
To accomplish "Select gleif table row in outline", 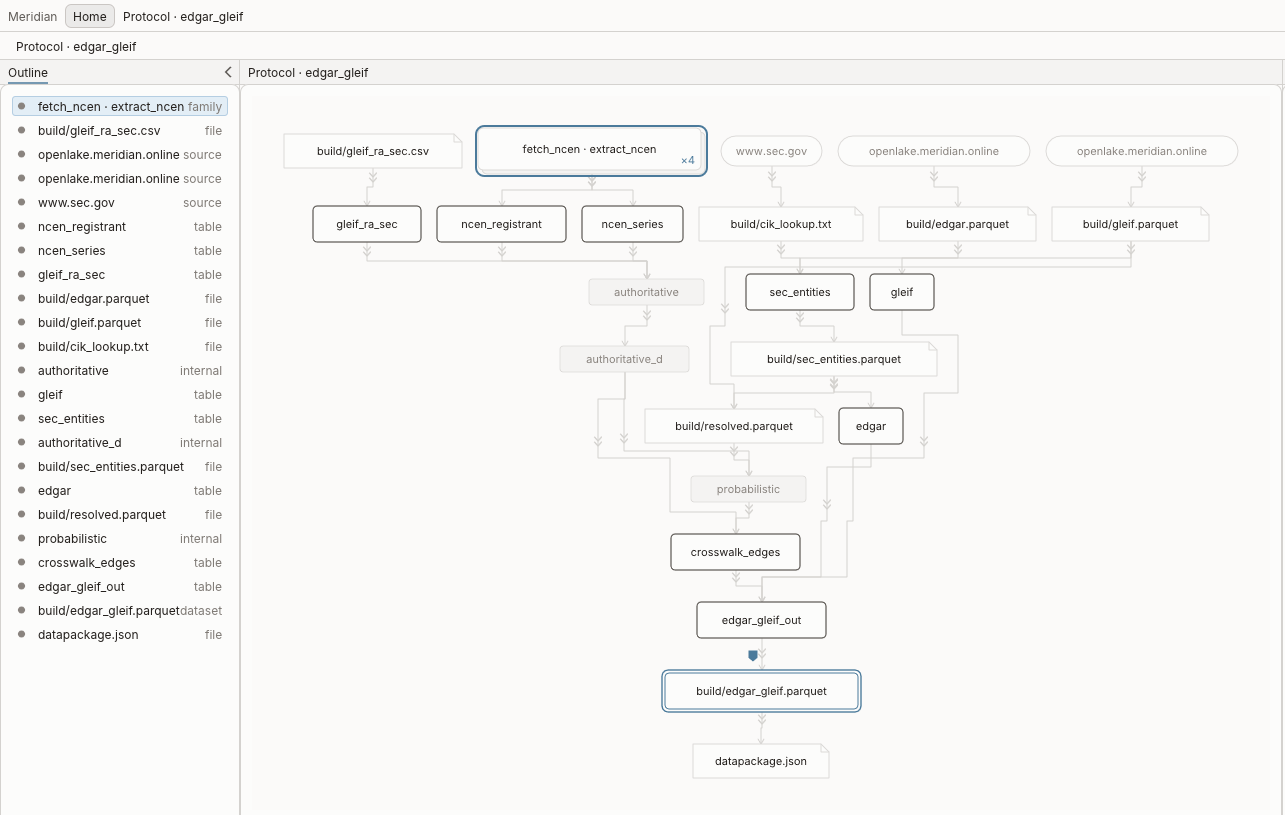I will click(120, 395).
